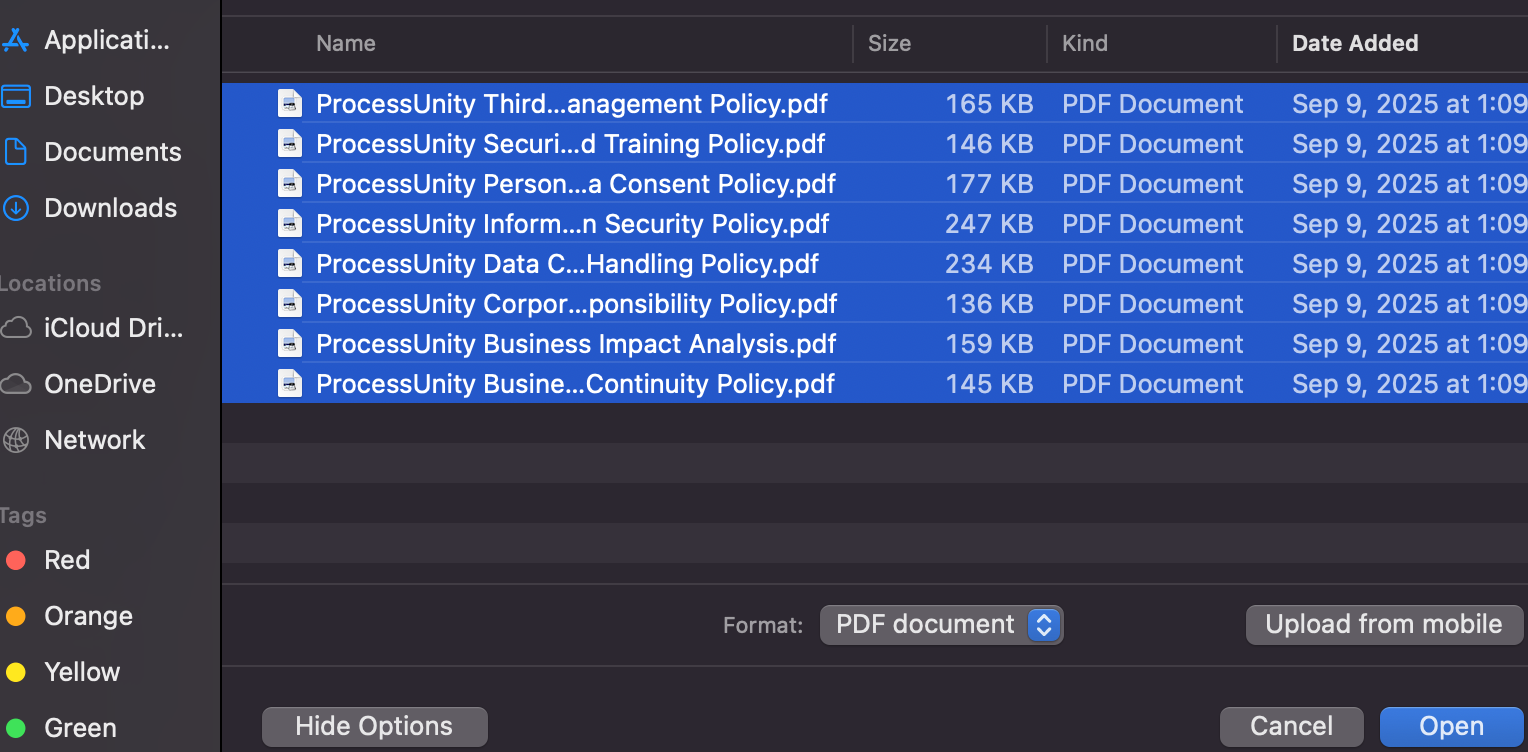1528x752 pixels.
Task: Click the 177 KB size cell
Action: tap(989, 184)
